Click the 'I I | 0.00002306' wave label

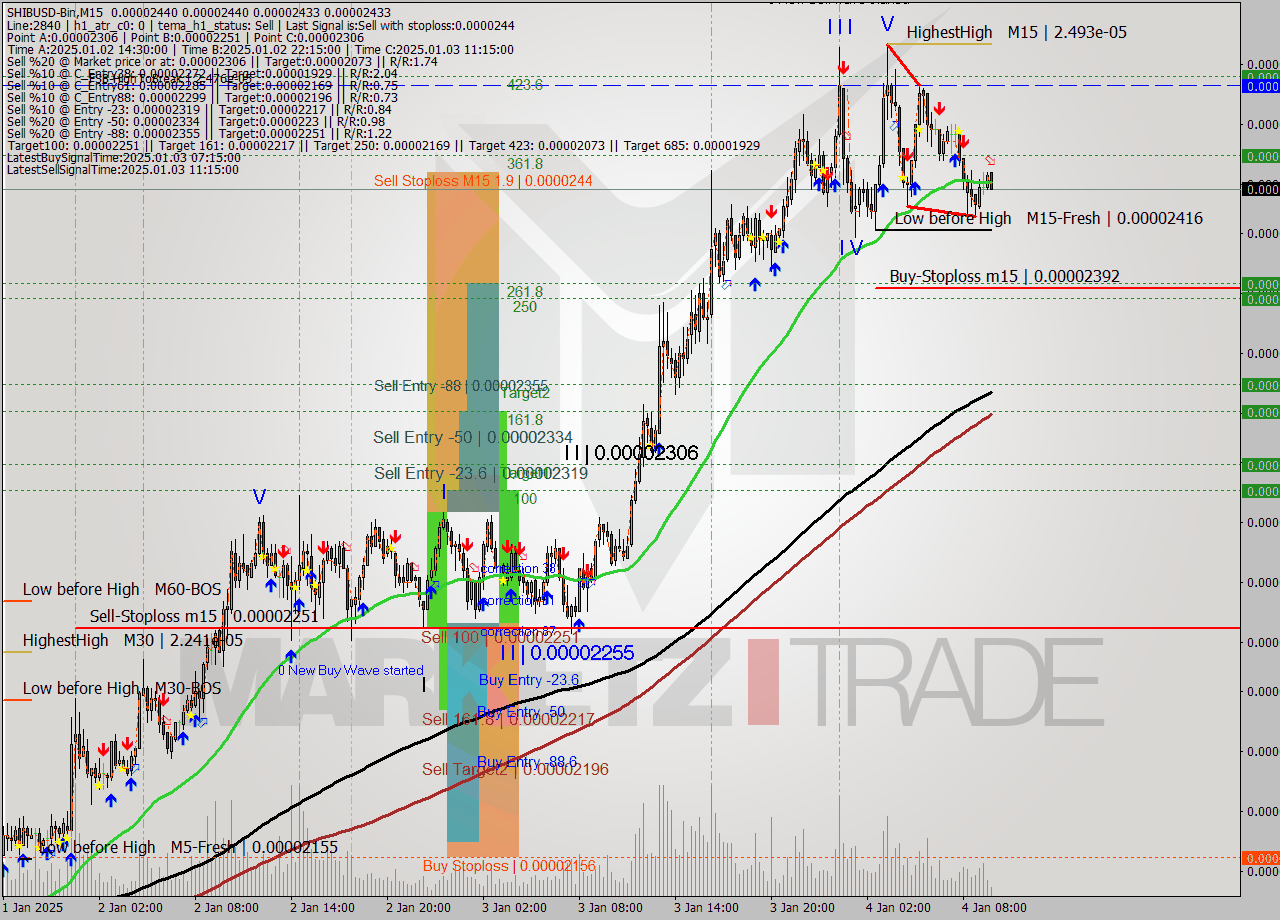(631, 452)
